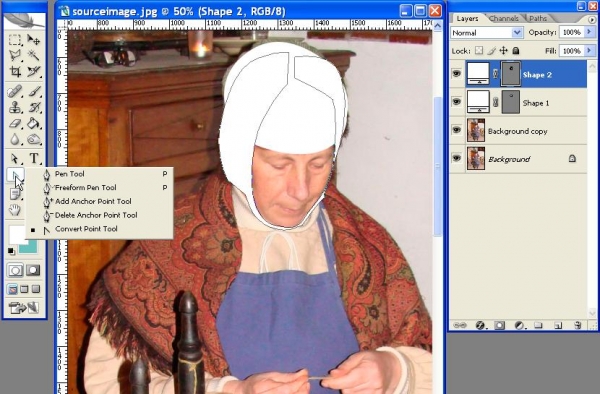Select the Rectangular Marquee tool
Screen dimensions: 600x394
tap(15, 39)
